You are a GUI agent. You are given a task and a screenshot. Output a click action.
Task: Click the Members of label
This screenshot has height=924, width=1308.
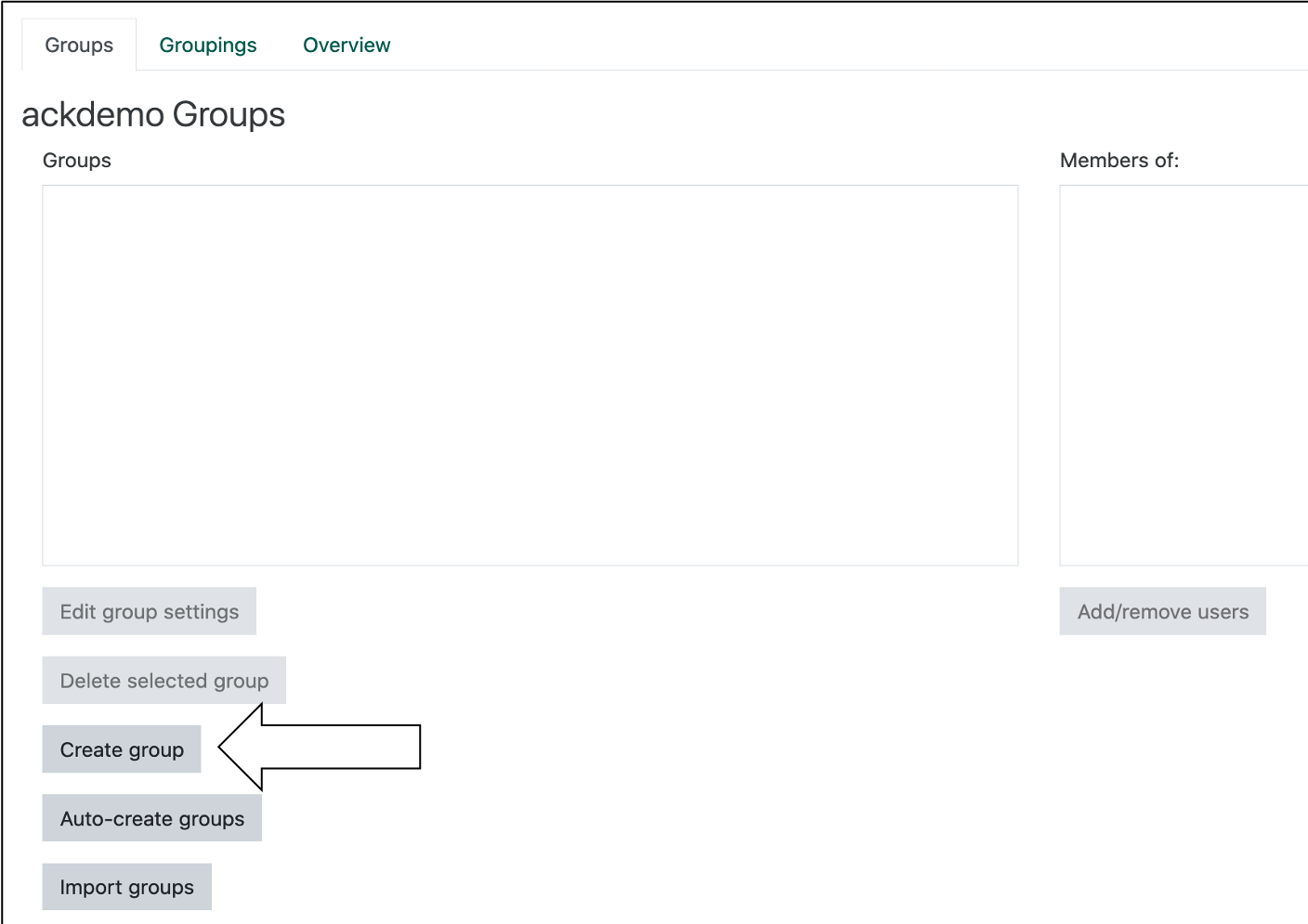[x=1118, y=160]
